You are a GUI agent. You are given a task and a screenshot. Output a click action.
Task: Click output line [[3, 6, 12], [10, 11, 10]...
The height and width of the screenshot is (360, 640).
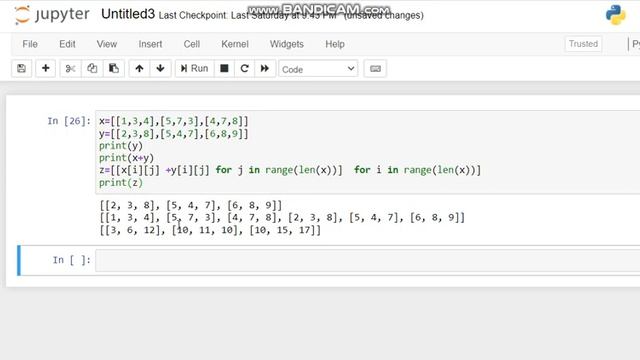(210, 230)
